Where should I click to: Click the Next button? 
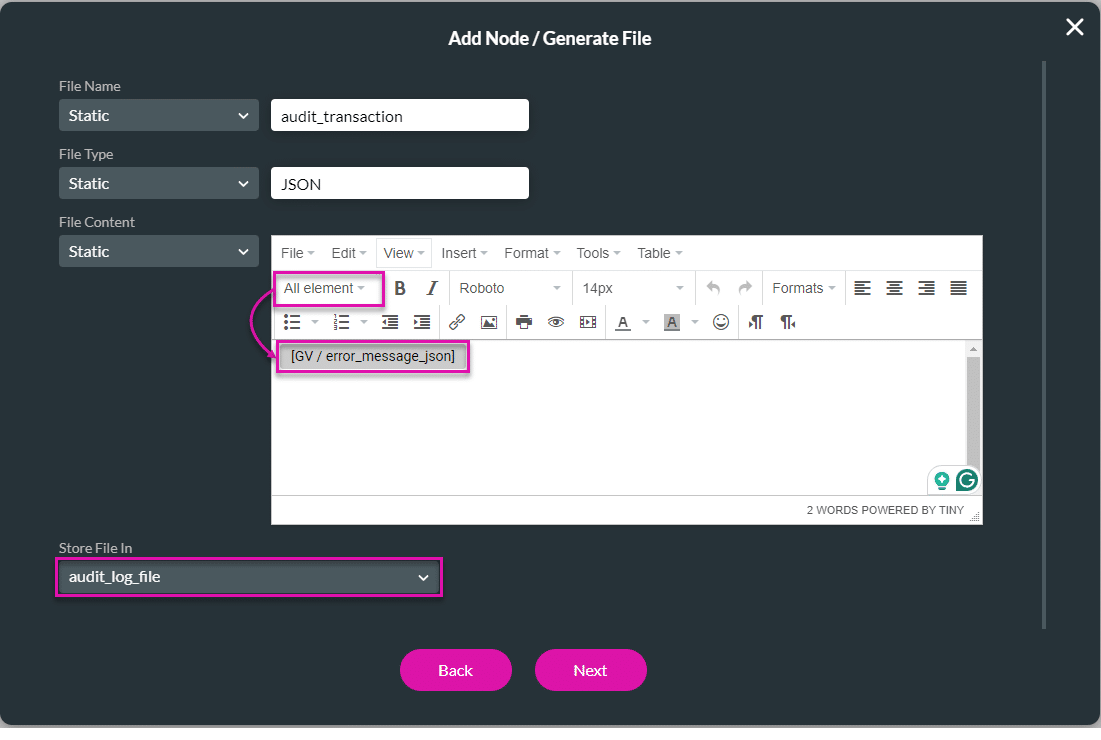[x=590, y=670]
